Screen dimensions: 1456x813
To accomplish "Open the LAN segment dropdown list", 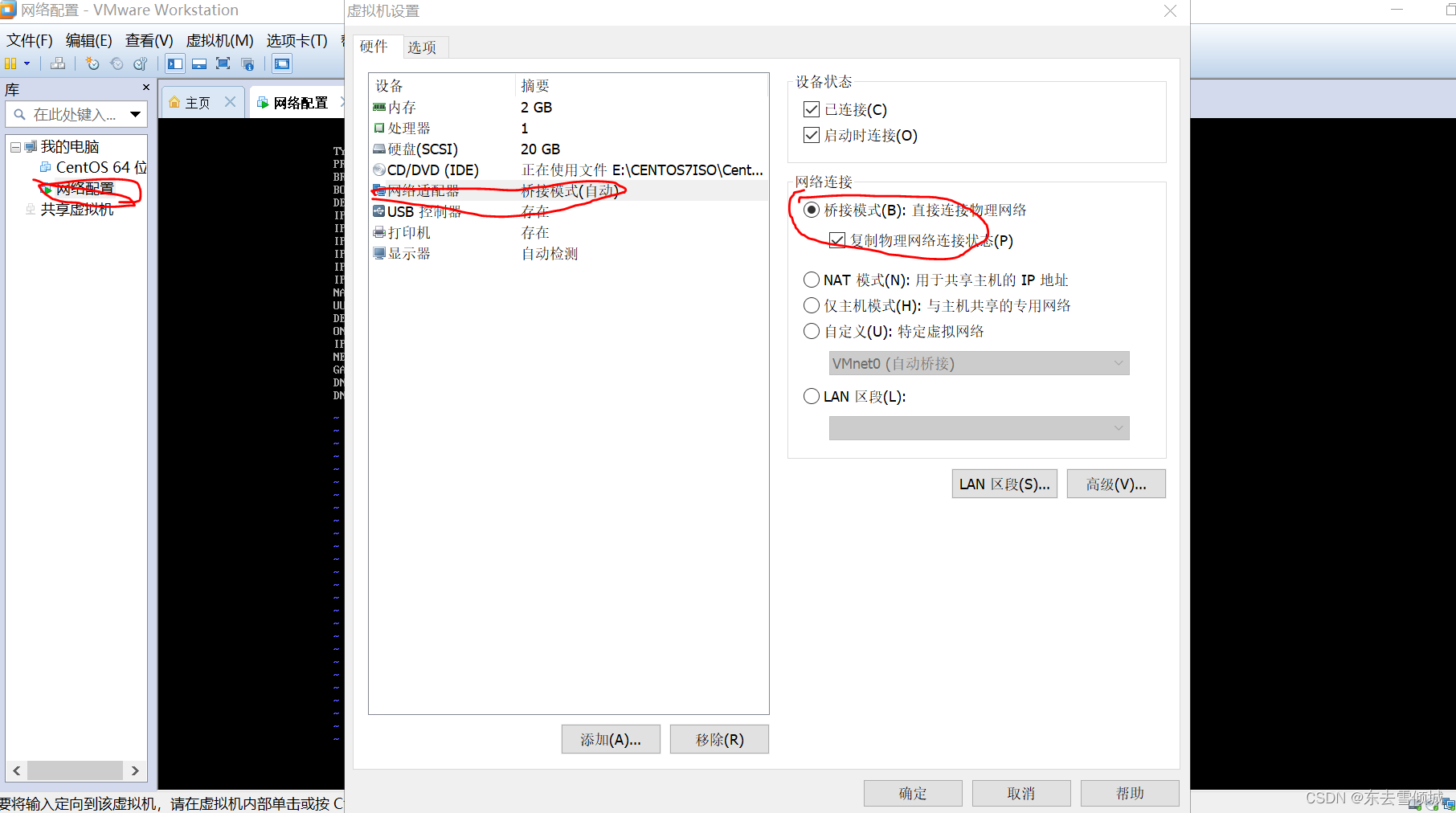I will pyautogui.click(x=979, y=428).
